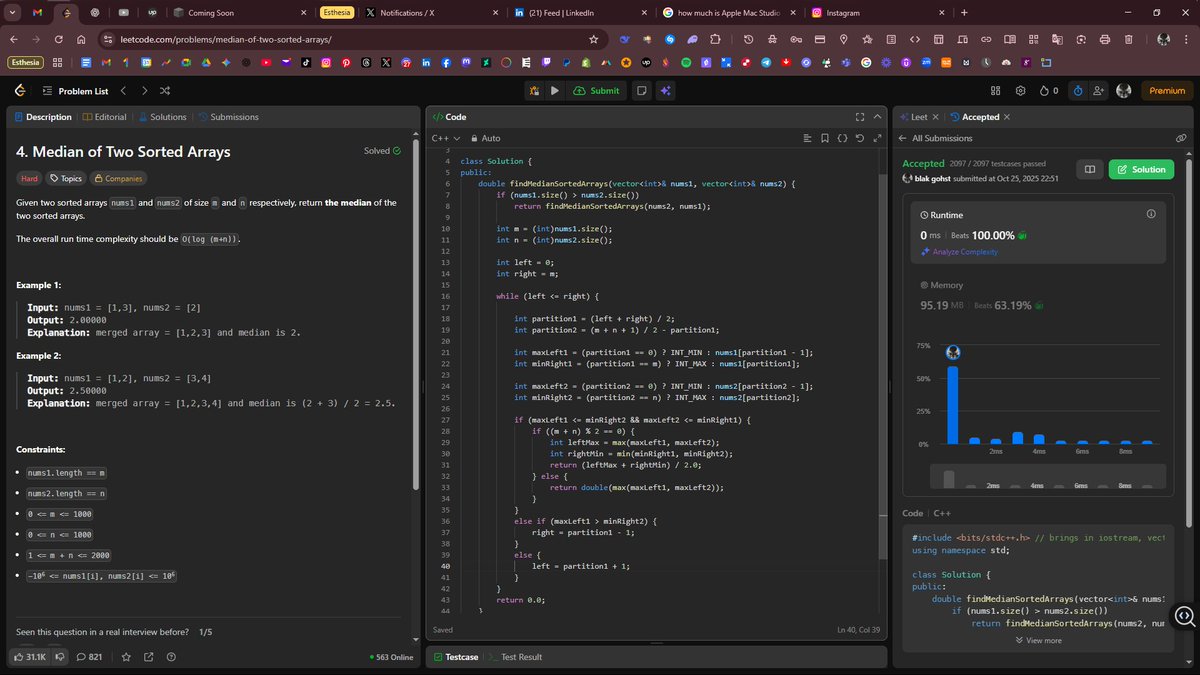
Task: Copy the submission link icon
Action: (1181, 138)
